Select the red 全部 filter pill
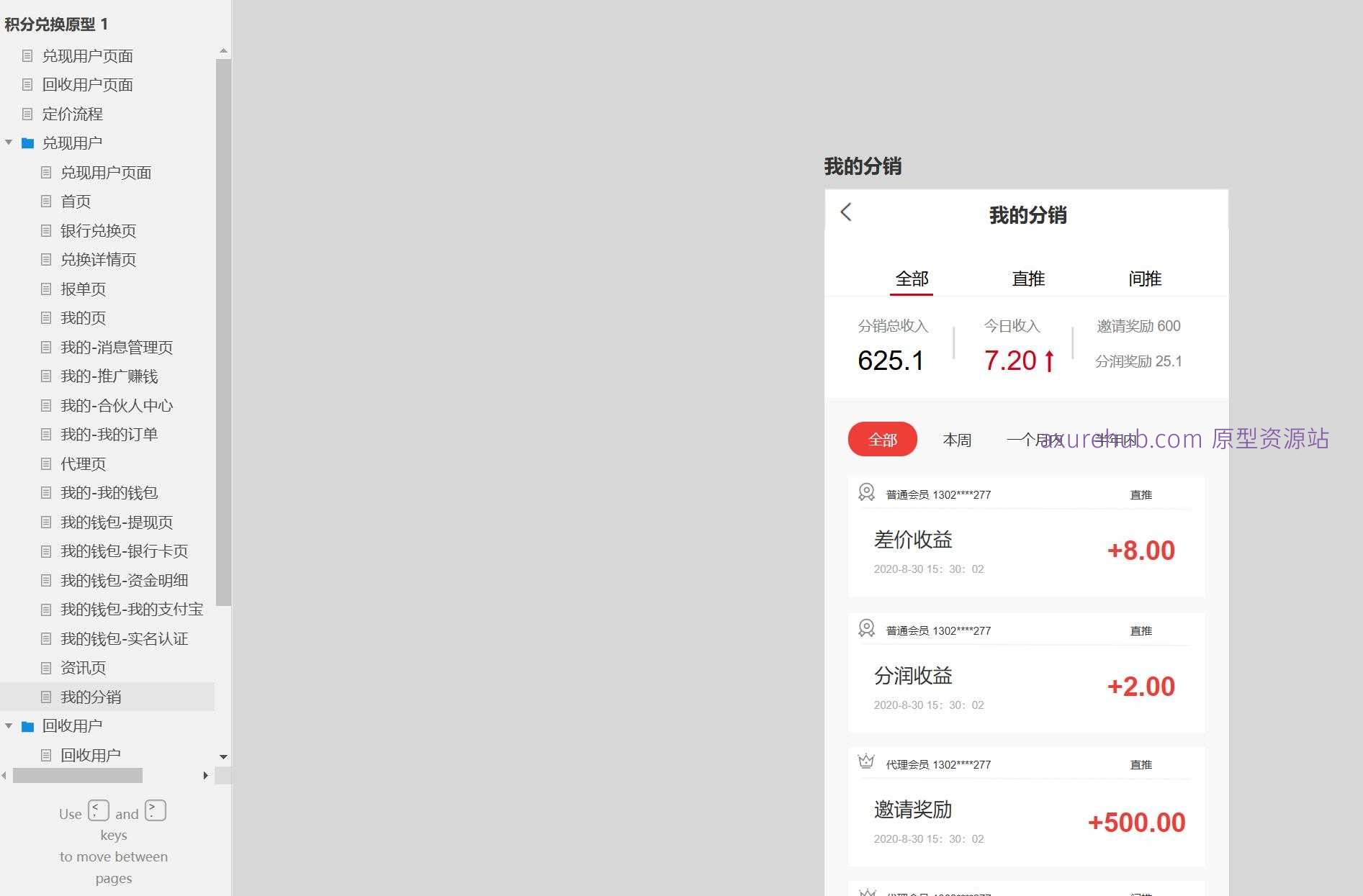The image size is (1363, 896). (883, 439)
